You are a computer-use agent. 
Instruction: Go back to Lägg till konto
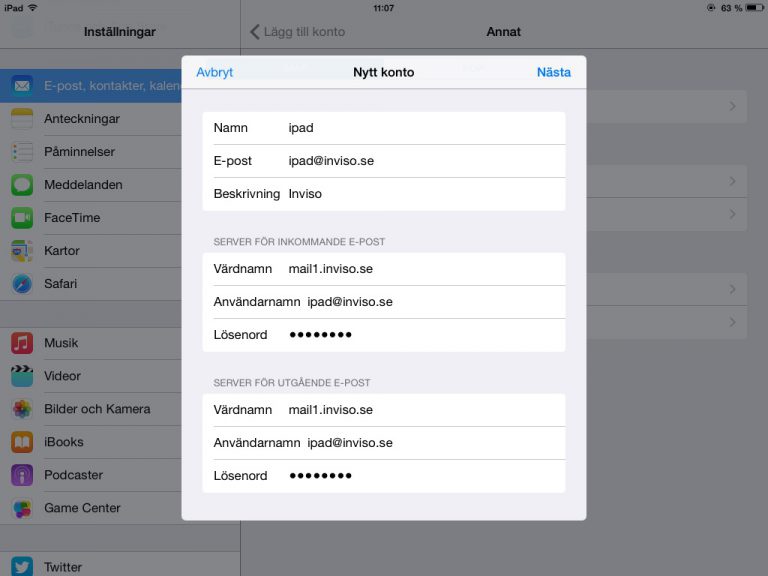click(297, 32)
